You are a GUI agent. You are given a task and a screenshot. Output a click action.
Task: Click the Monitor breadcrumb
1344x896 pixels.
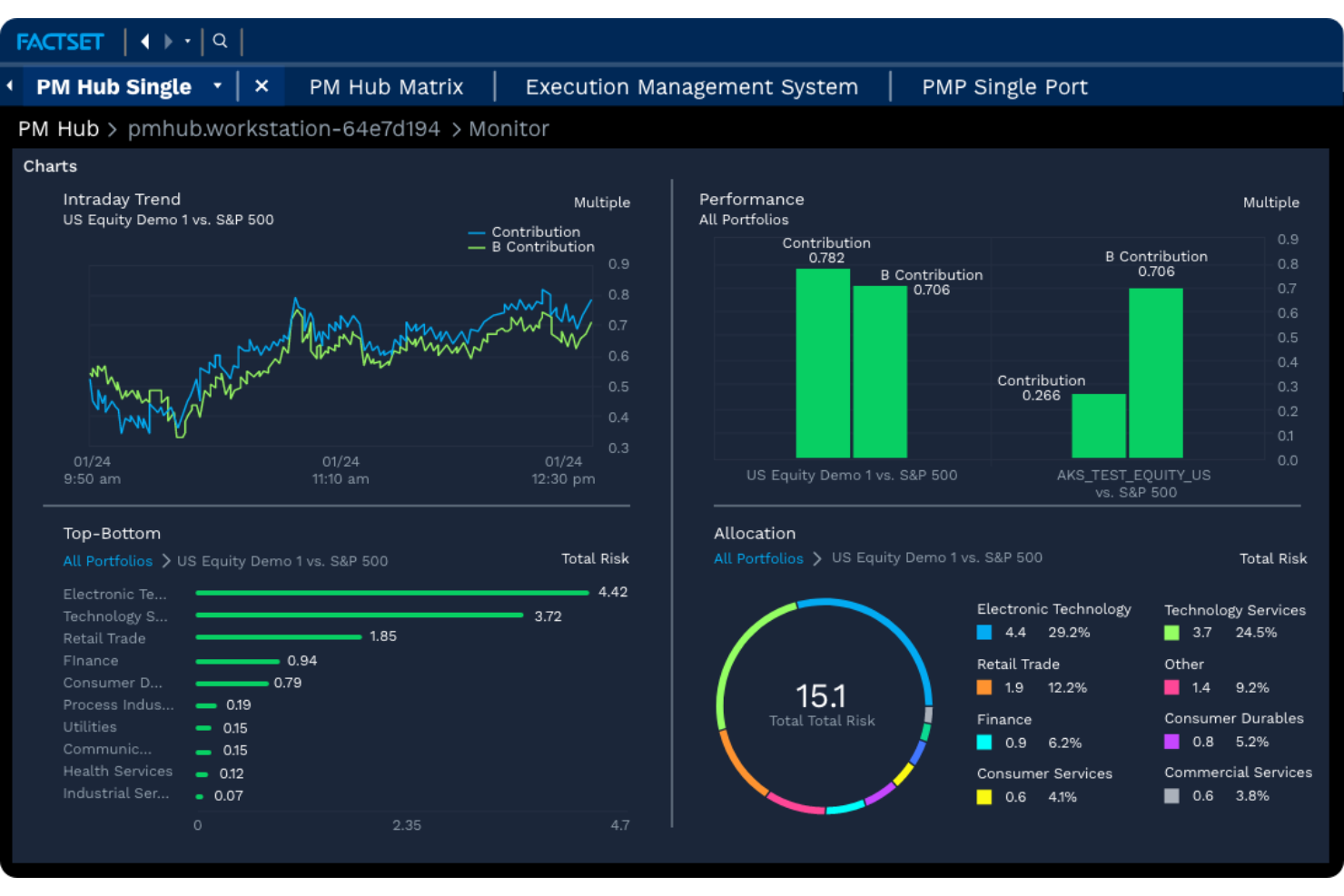509,129
